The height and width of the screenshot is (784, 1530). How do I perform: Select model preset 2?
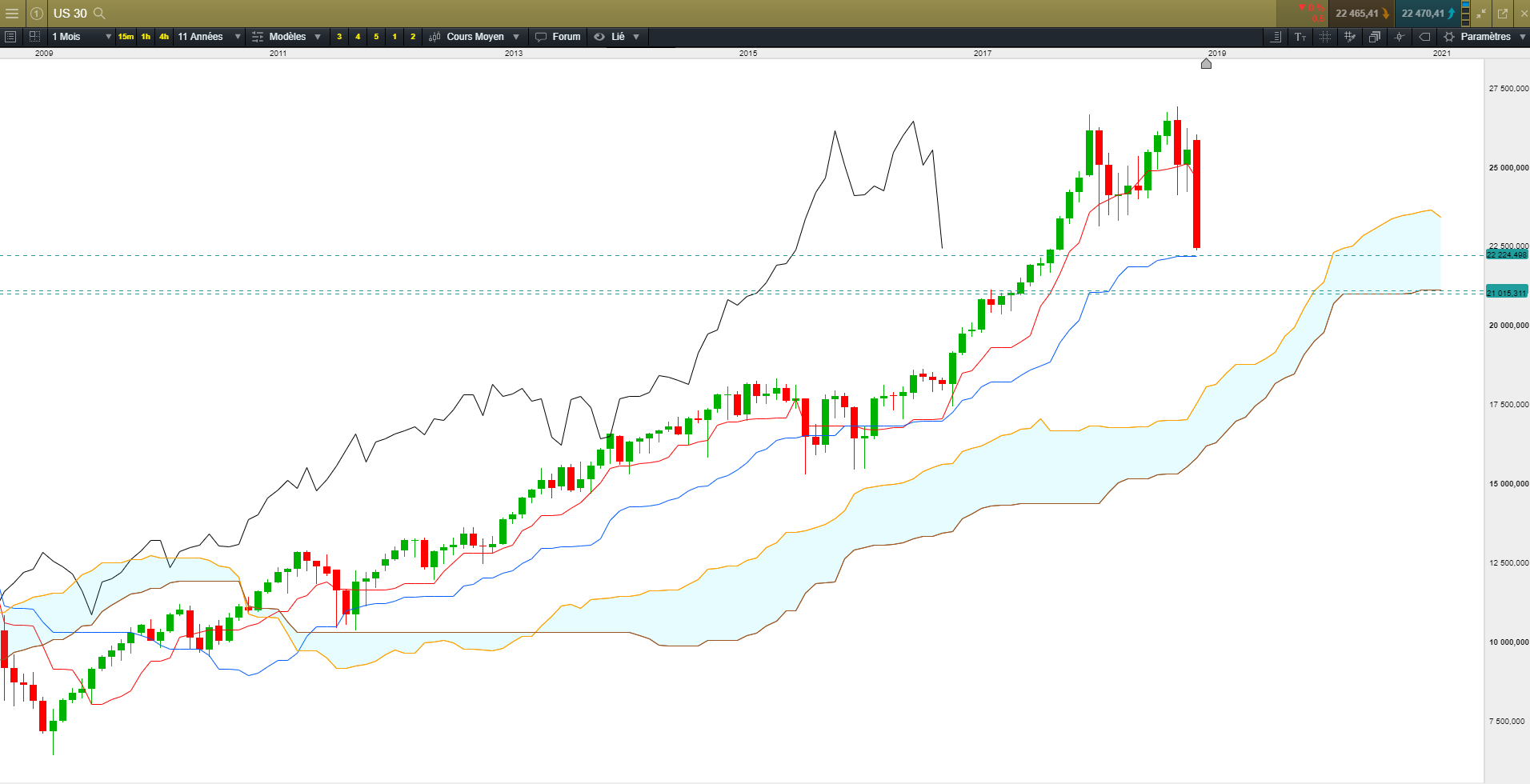click(x=413, y=37)
